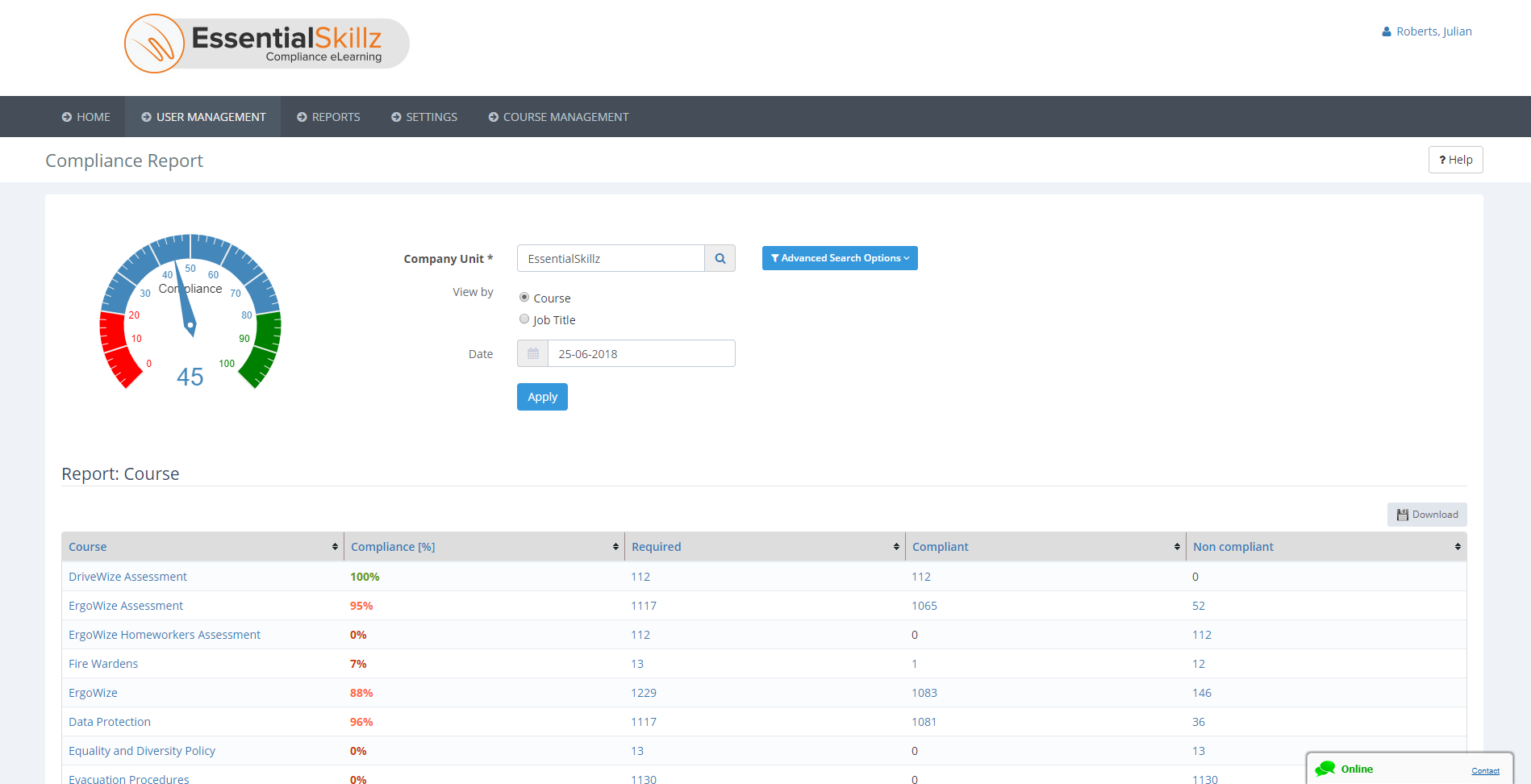The width and height of the screenshot is (1531, 784).
Task: Sort table by Non compliant column
Action: tap(1326, 547)
